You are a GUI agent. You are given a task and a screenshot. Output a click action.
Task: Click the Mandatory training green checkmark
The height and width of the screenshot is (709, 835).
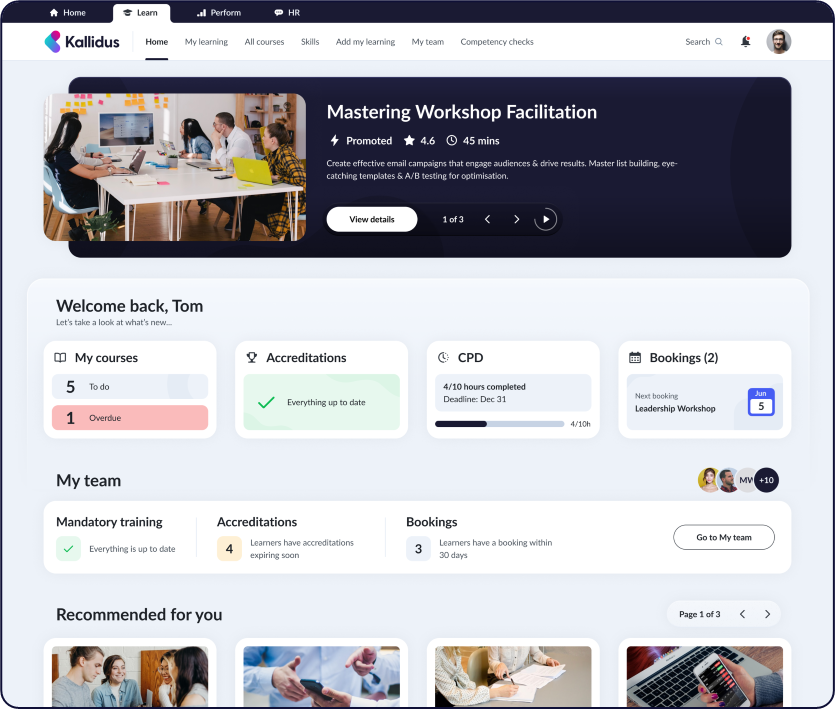[68, 549]
